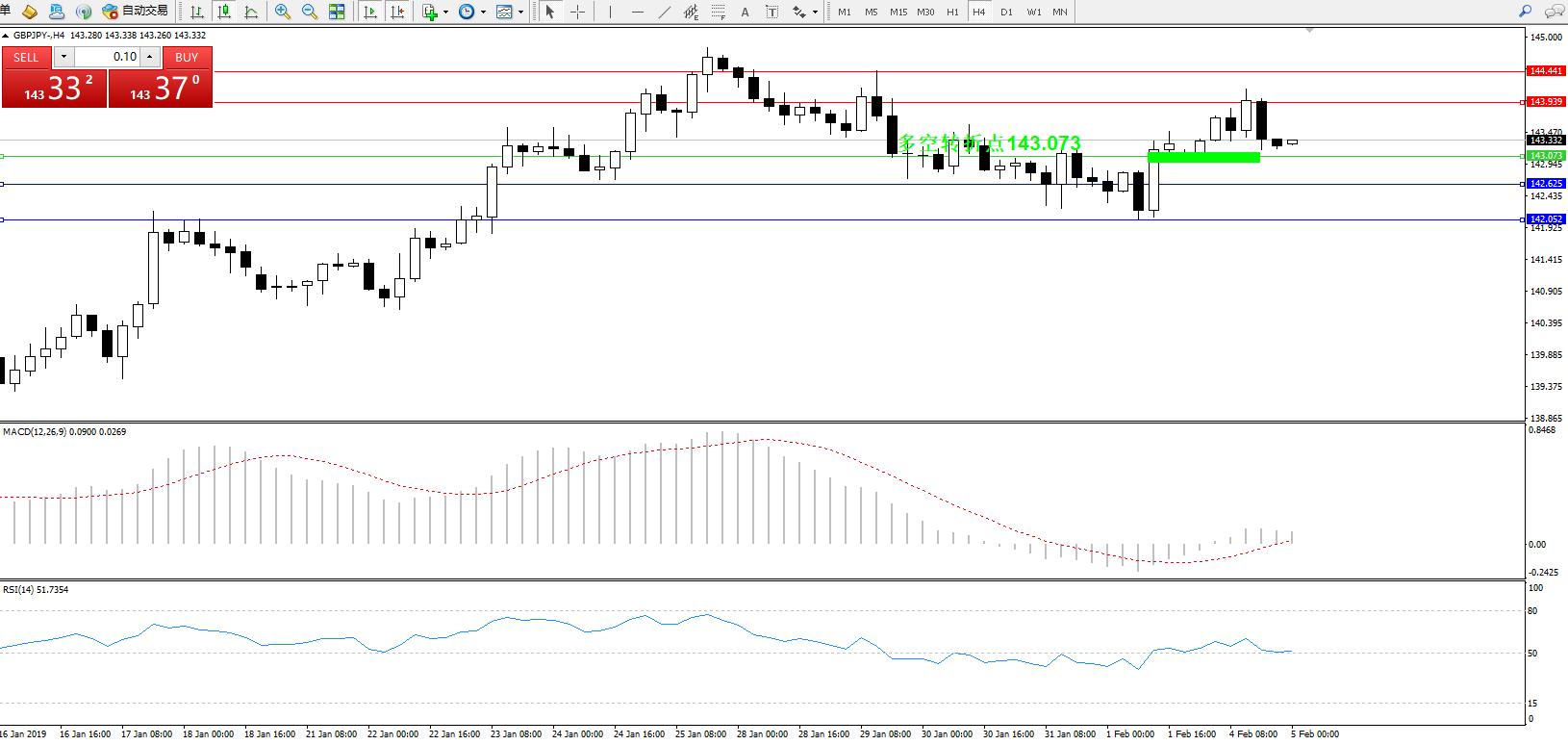Click the green rectangle on the chart
1568x745 pixels.
click(x=1203, y=157)
